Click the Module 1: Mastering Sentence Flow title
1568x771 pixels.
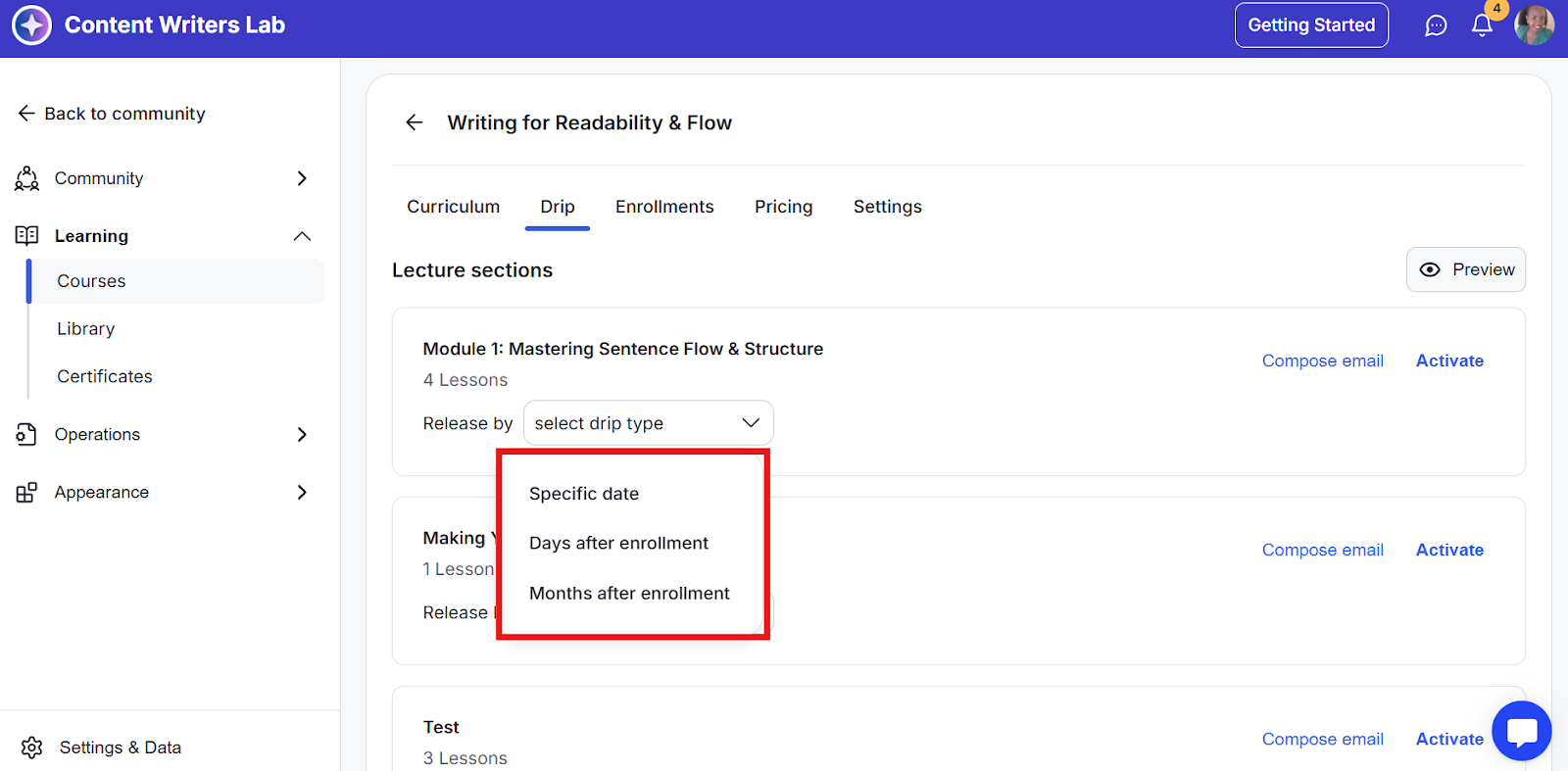623,349
